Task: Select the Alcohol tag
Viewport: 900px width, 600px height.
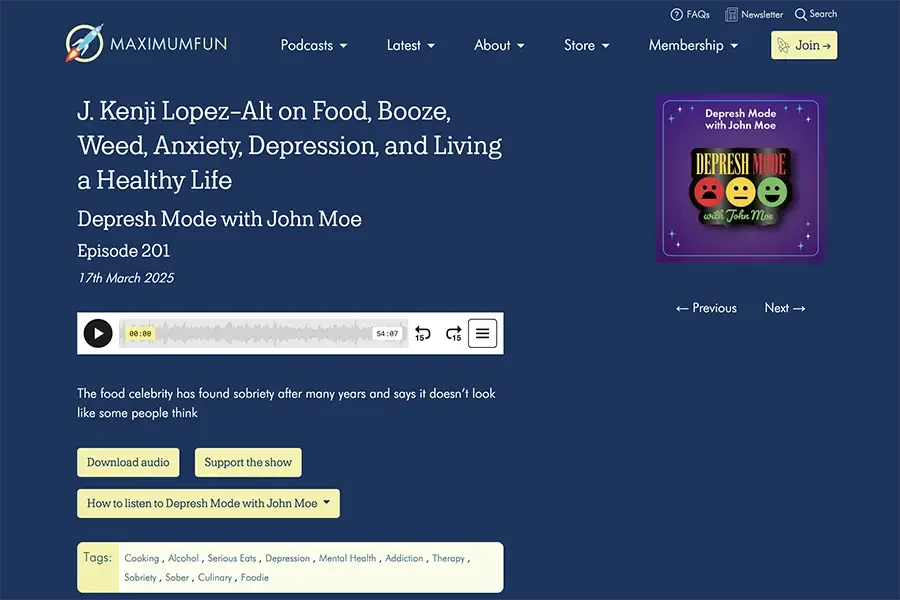Action: 183,558
